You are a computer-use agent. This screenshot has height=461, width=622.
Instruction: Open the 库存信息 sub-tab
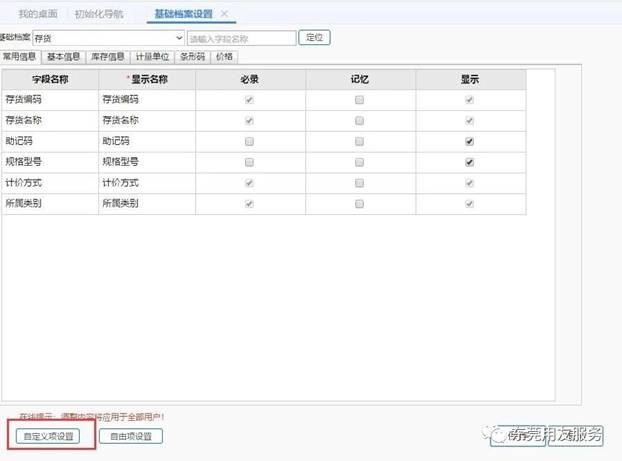pos(108,57)
